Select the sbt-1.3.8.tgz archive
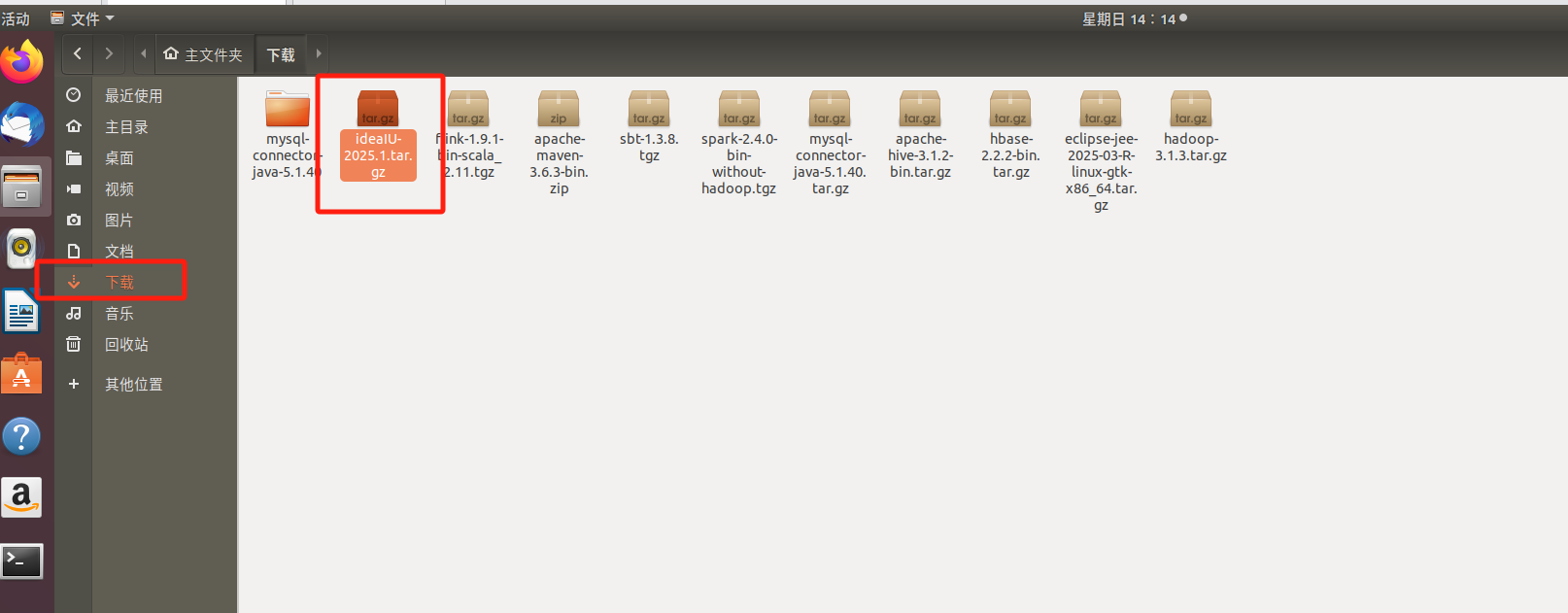The height and width of the screenshot is (613, 1568). [648, 109]
